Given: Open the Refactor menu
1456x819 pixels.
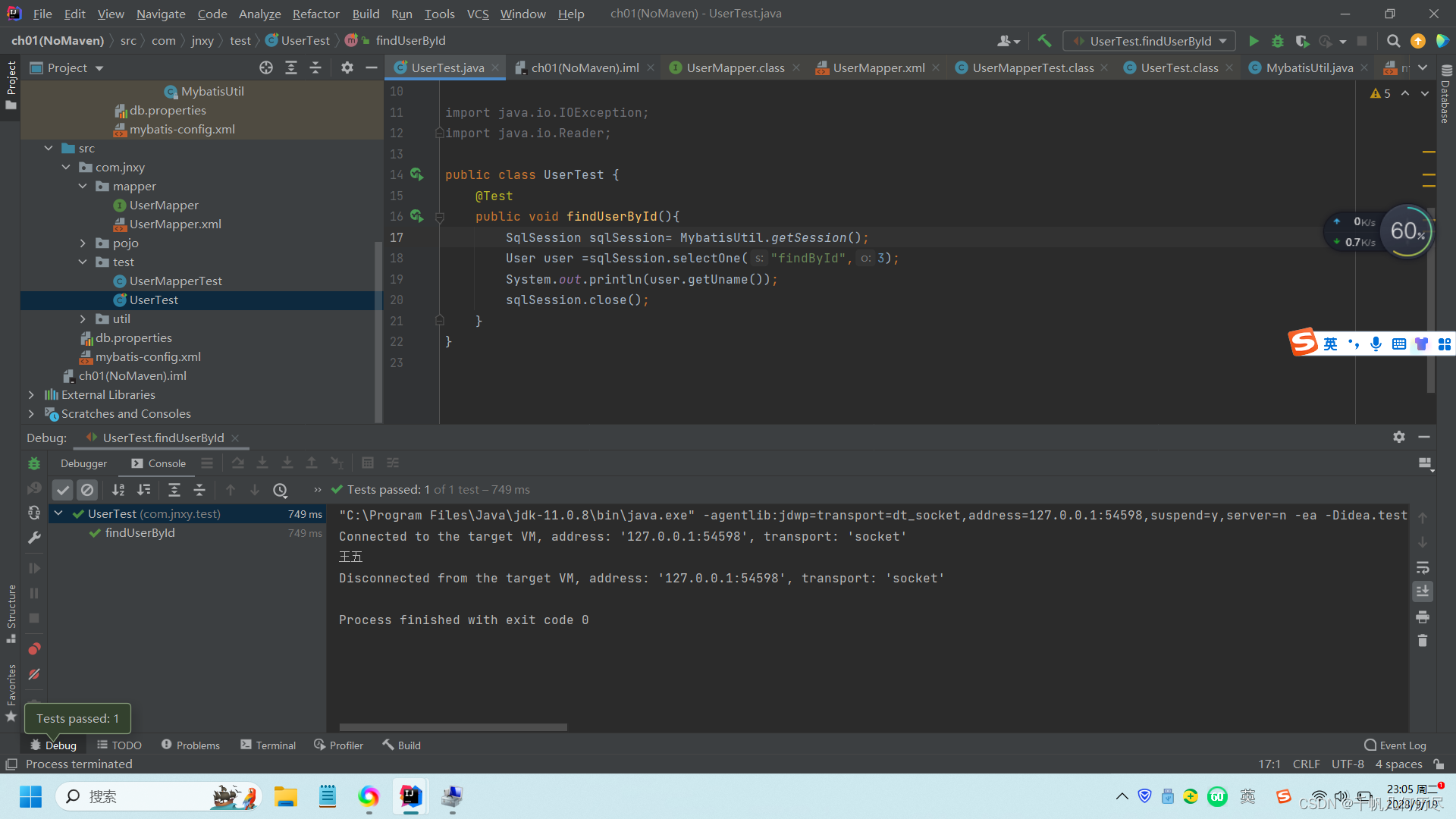Looking at the screenshot, I should pyautogui.click(x=315, y=14).
